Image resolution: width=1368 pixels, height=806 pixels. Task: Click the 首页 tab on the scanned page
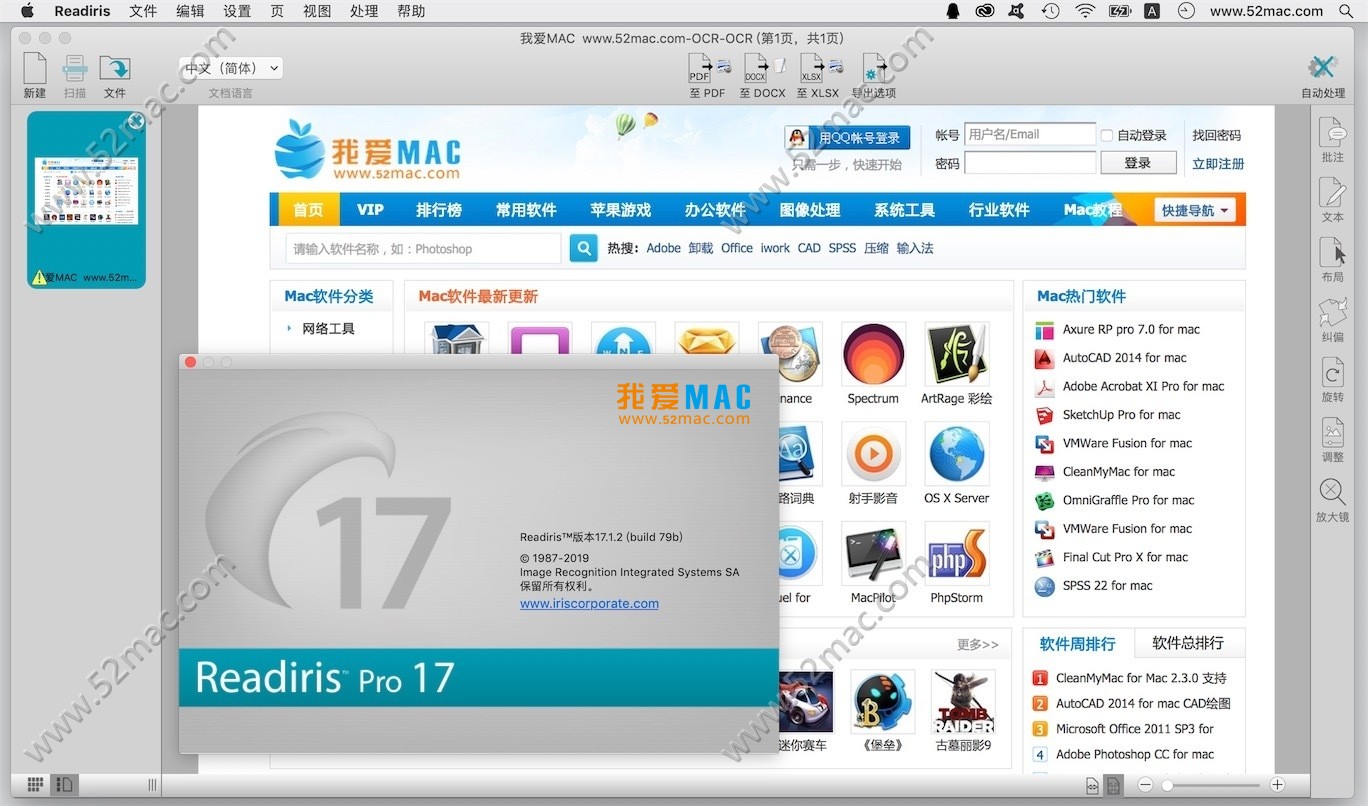coord(308,210)
